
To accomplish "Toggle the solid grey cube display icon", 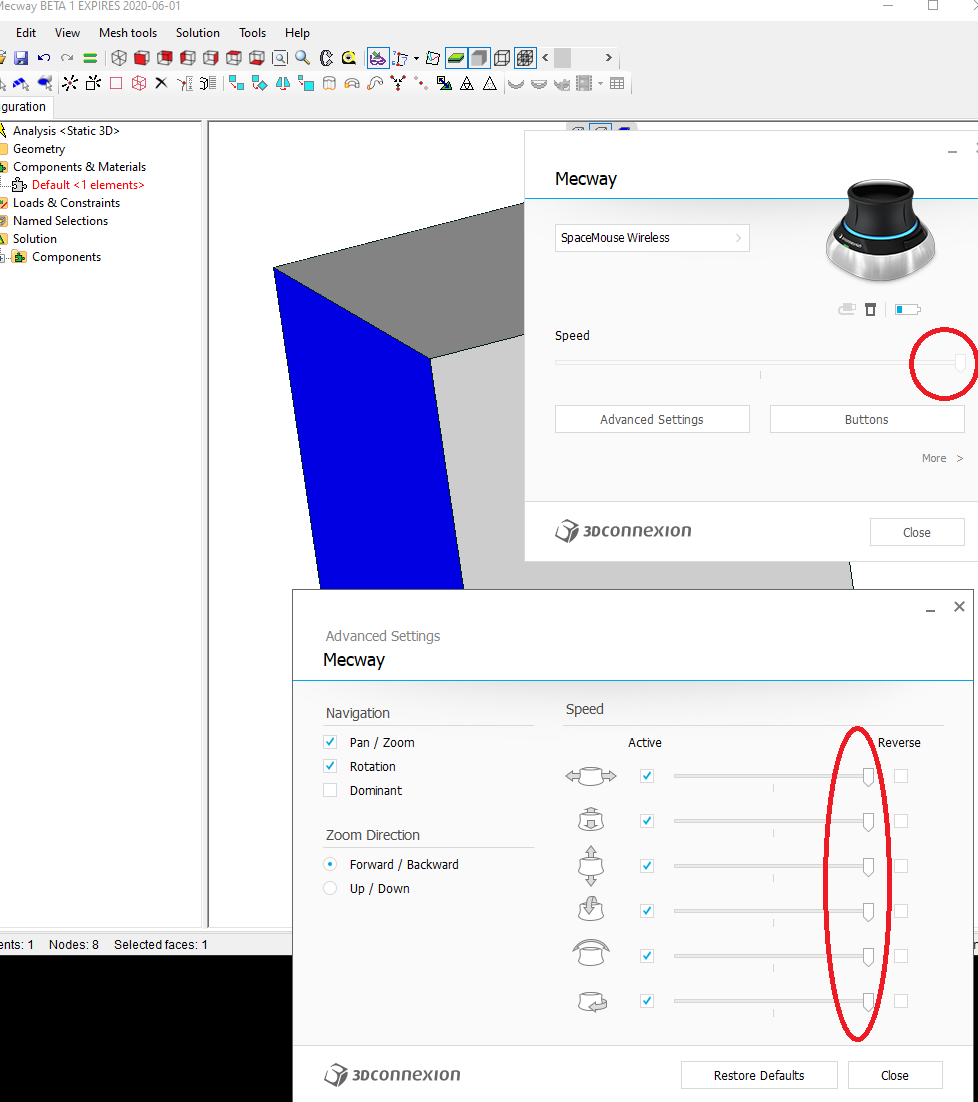I will [x=479, y=58].
